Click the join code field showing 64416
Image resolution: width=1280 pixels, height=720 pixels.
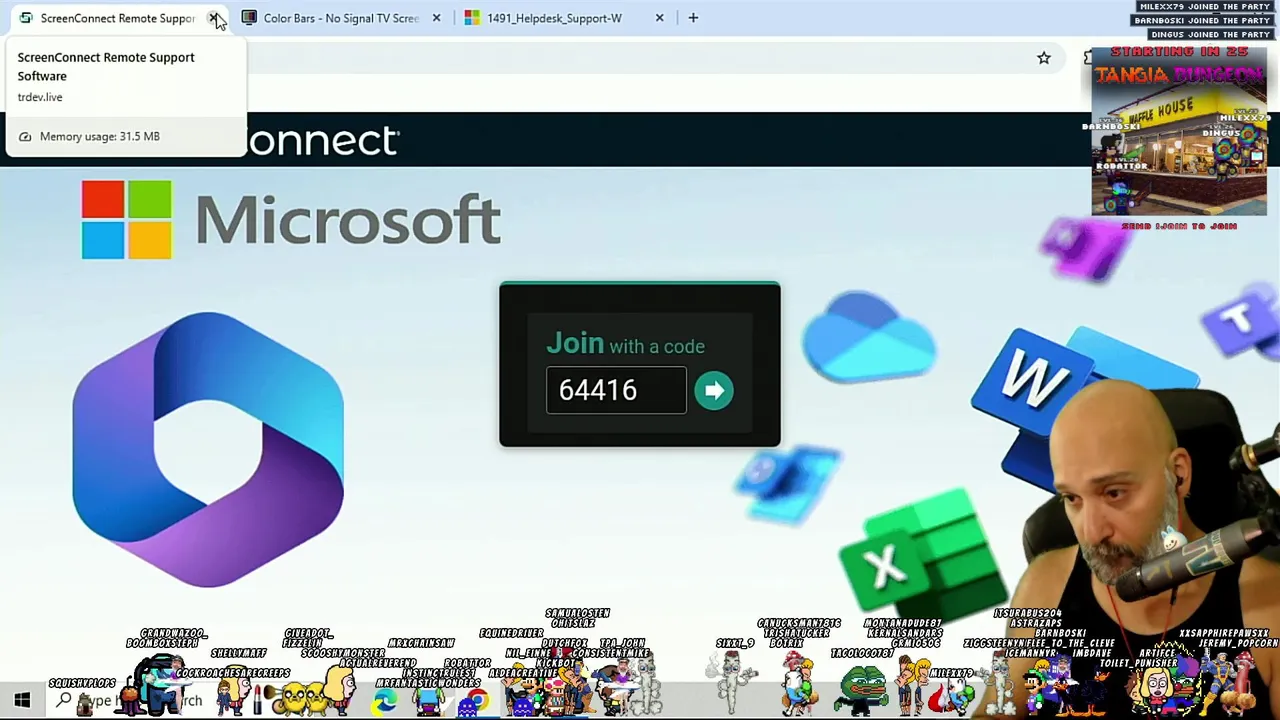pos(616,391)
